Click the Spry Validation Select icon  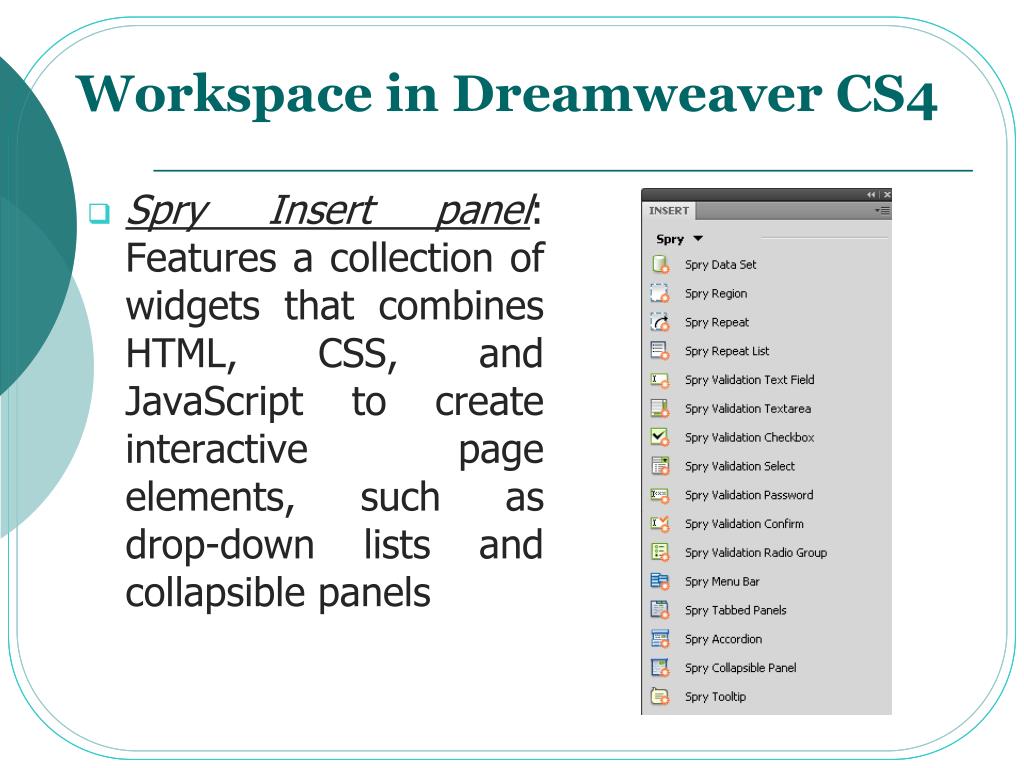point(660,466)
